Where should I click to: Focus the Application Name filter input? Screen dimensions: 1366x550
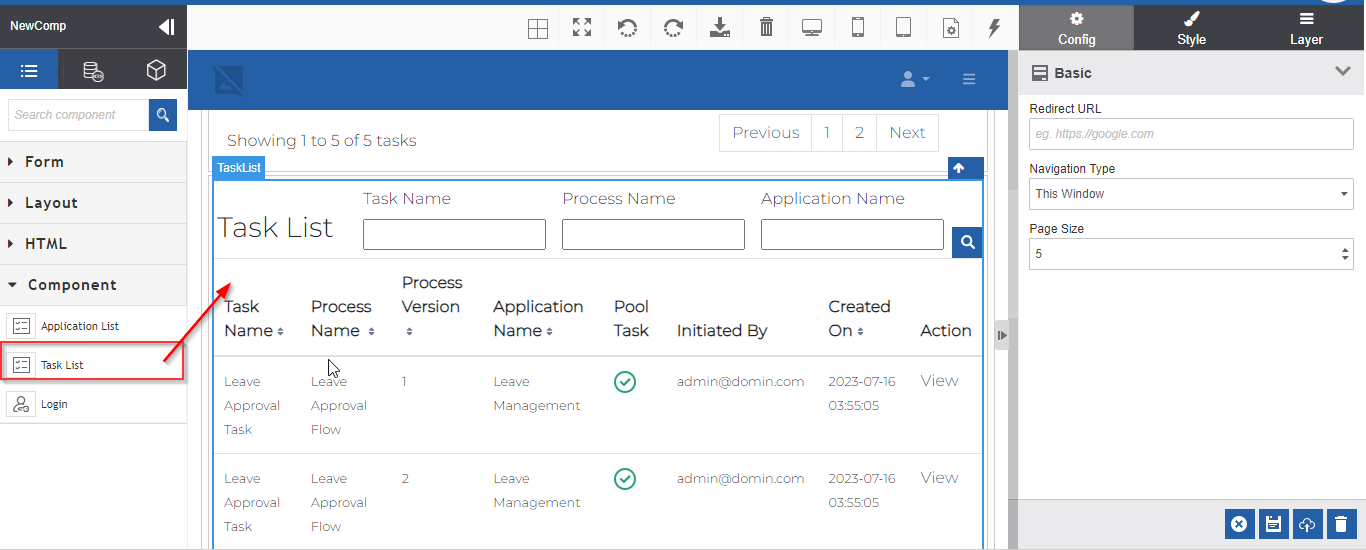pos(852,234)
